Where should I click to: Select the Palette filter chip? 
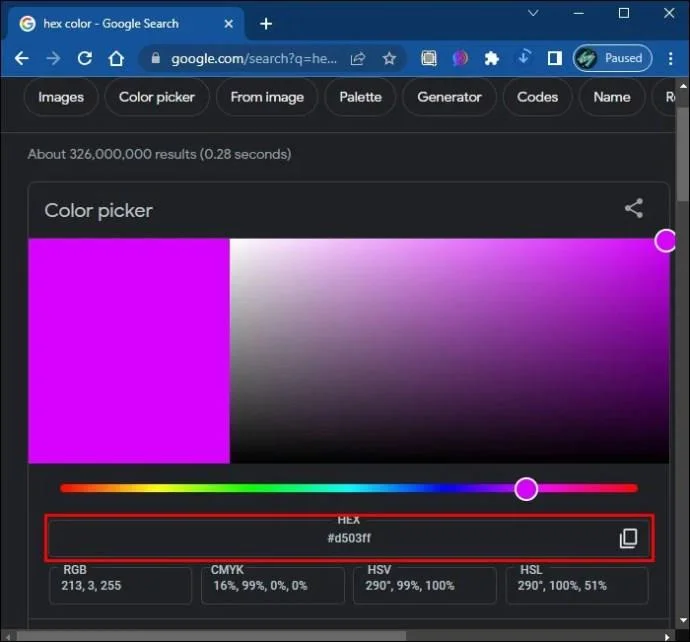tap(360, 97)
